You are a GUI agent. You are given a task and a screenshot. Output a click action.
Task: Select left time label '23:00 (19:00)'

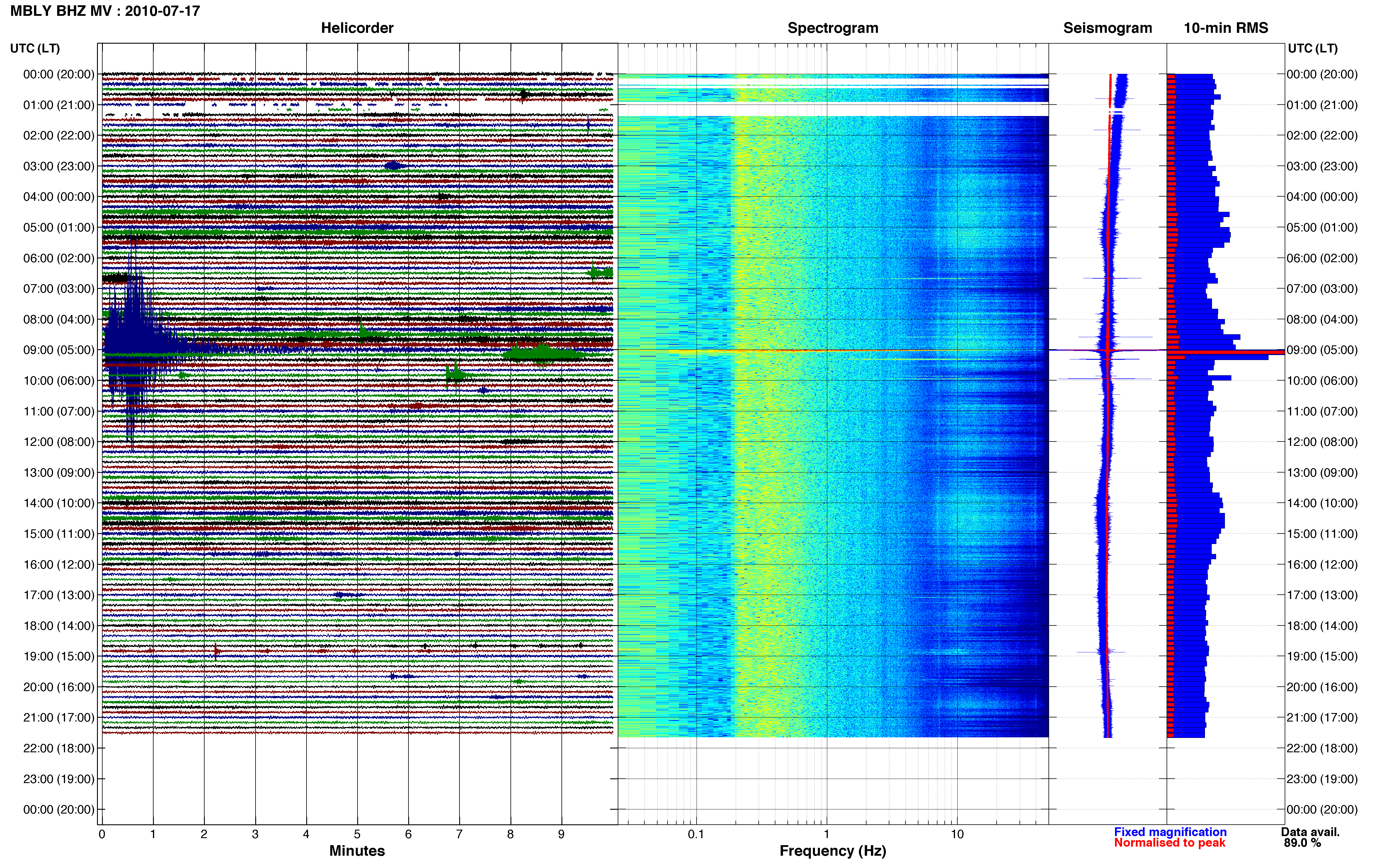point(59,779)
